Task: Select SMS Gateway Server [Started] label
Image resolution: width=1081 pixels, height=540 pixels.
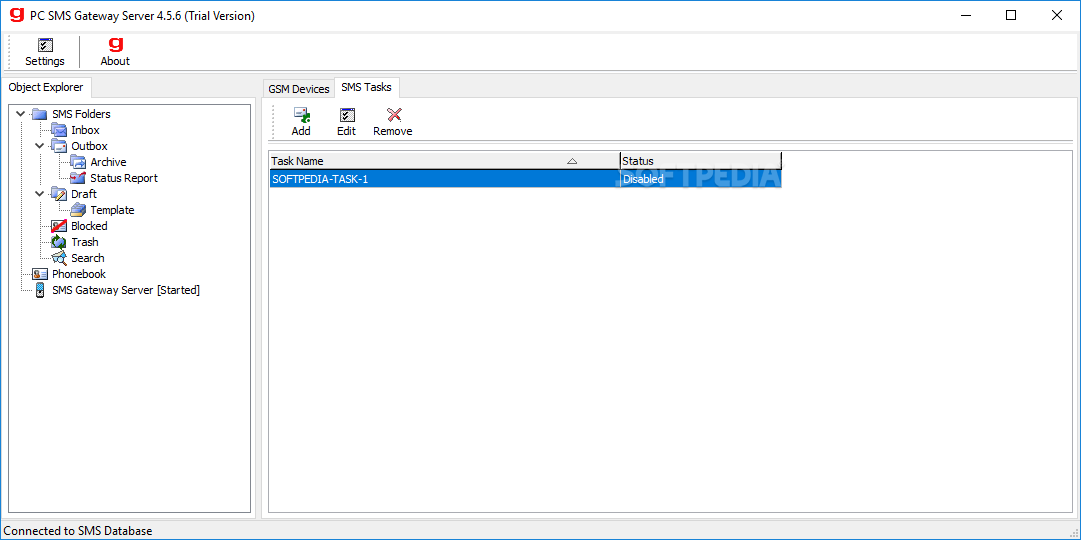Action: [126, 290]
